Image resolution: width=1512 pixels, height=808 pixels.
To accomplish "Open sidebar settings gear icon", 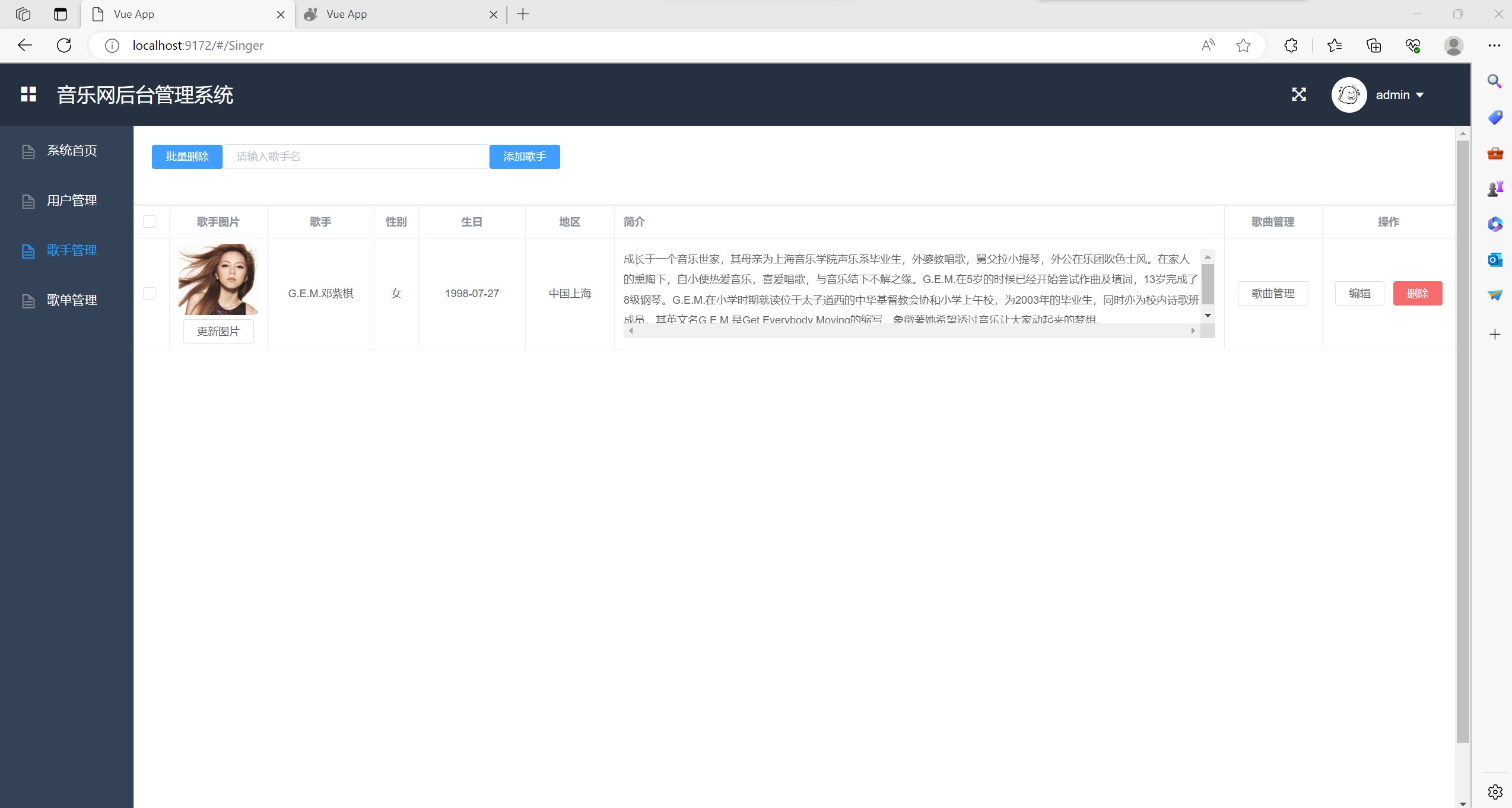I will pos(1495,792).
